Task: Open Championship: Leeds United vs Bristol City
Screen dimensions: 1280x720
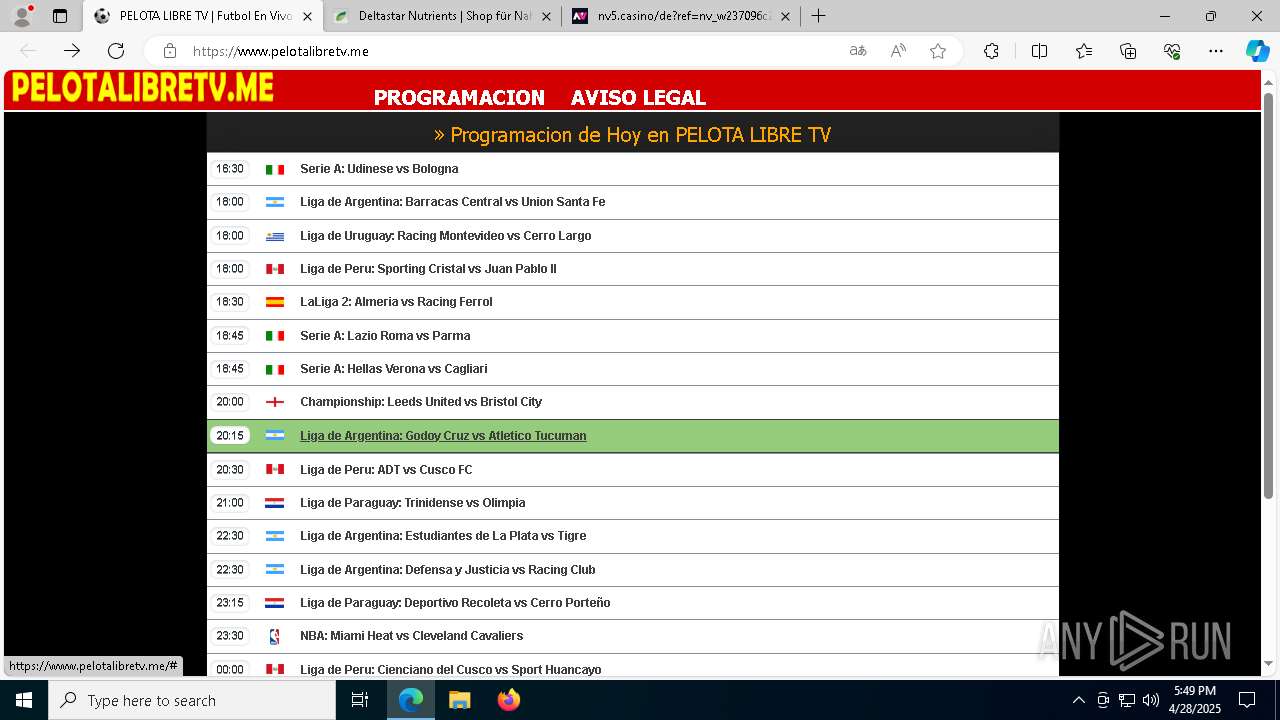Action: 421,402
